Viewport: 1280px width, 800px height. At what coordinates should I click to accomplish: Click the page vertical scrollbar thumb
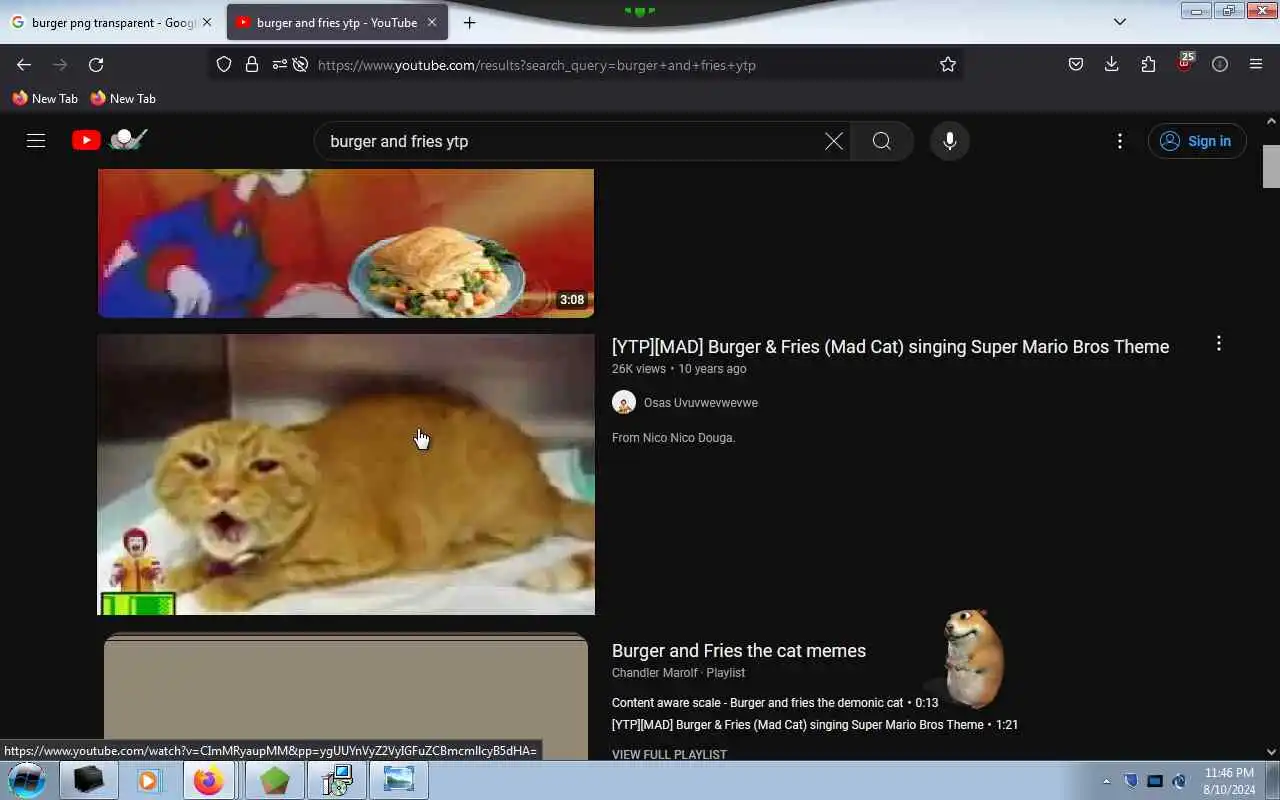(1271, 166)
